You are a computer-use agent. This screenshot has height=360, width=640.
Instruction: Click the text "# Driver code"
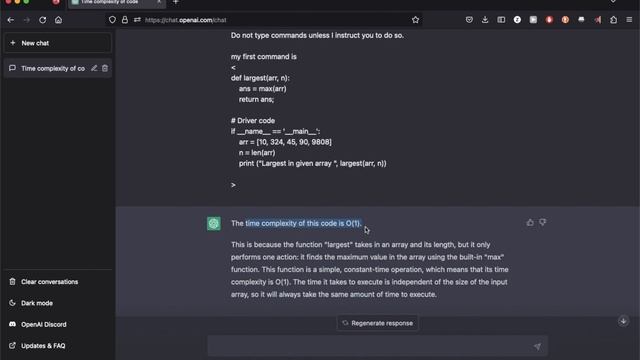(253, 121)
